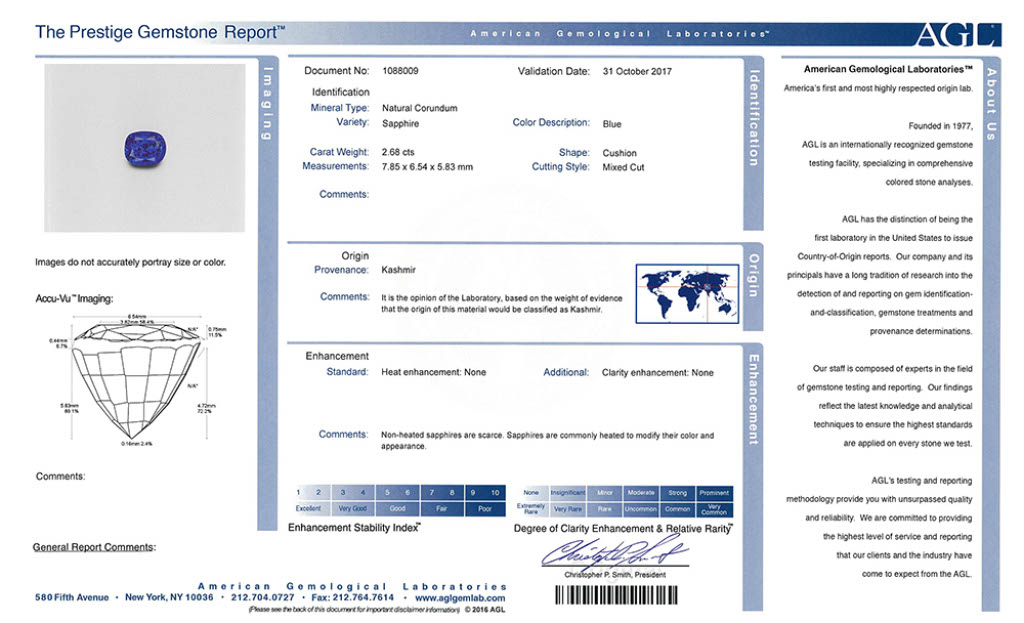
Task: Click "The Prestige Gemstone Report" title
Action: [x=160, y=33]
